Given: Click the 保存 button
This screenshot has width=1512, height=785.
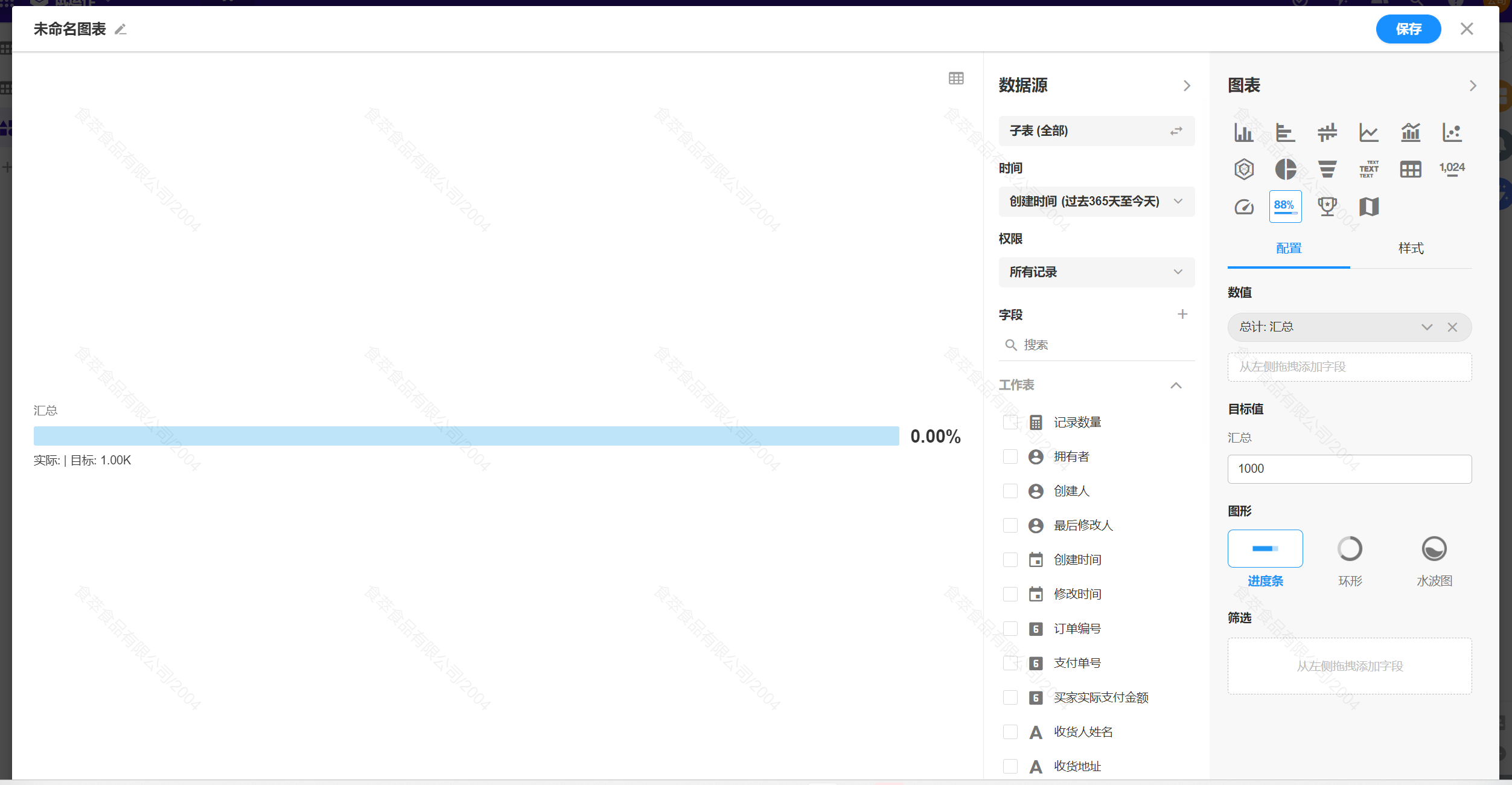Looking at the screenshot, I should click(1408, 28).
